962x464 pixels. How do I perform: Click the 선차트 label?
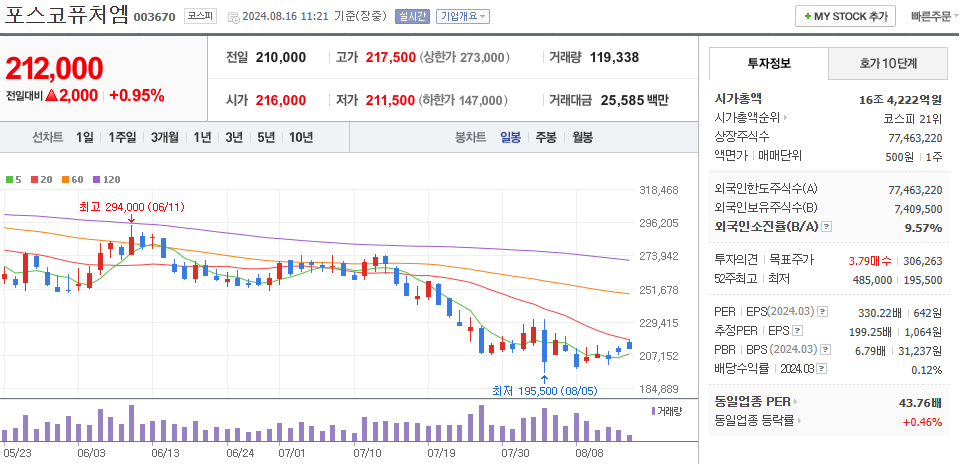[x=48, y=137]
